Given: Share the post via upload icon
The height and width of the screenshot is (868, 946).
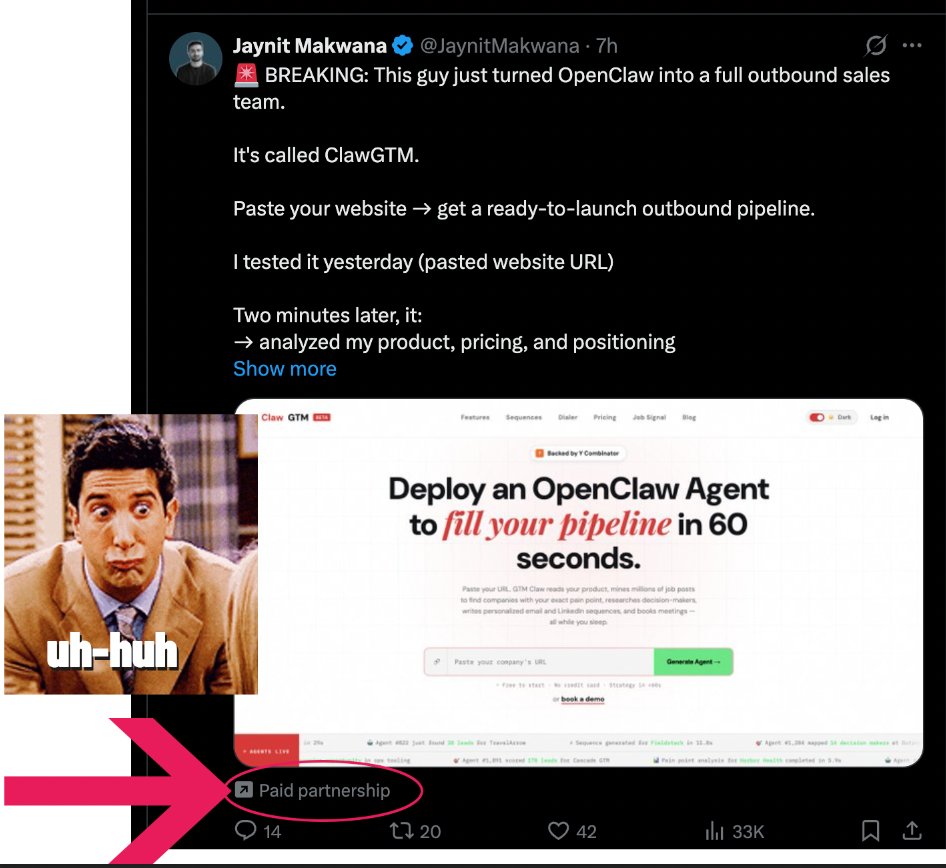Looking at the screenshot, I should (x=912, y=831).
